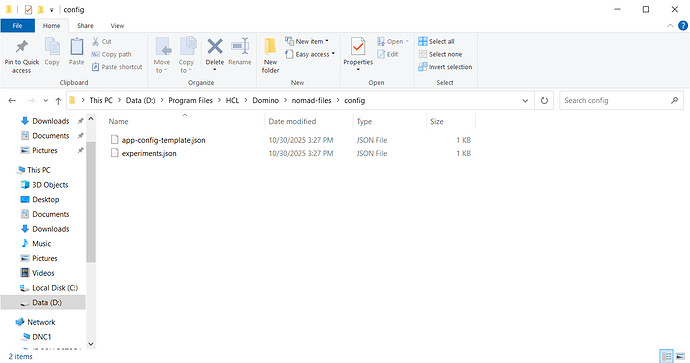Create a New folder
The image size is (690, 363).
click(270, 55)
